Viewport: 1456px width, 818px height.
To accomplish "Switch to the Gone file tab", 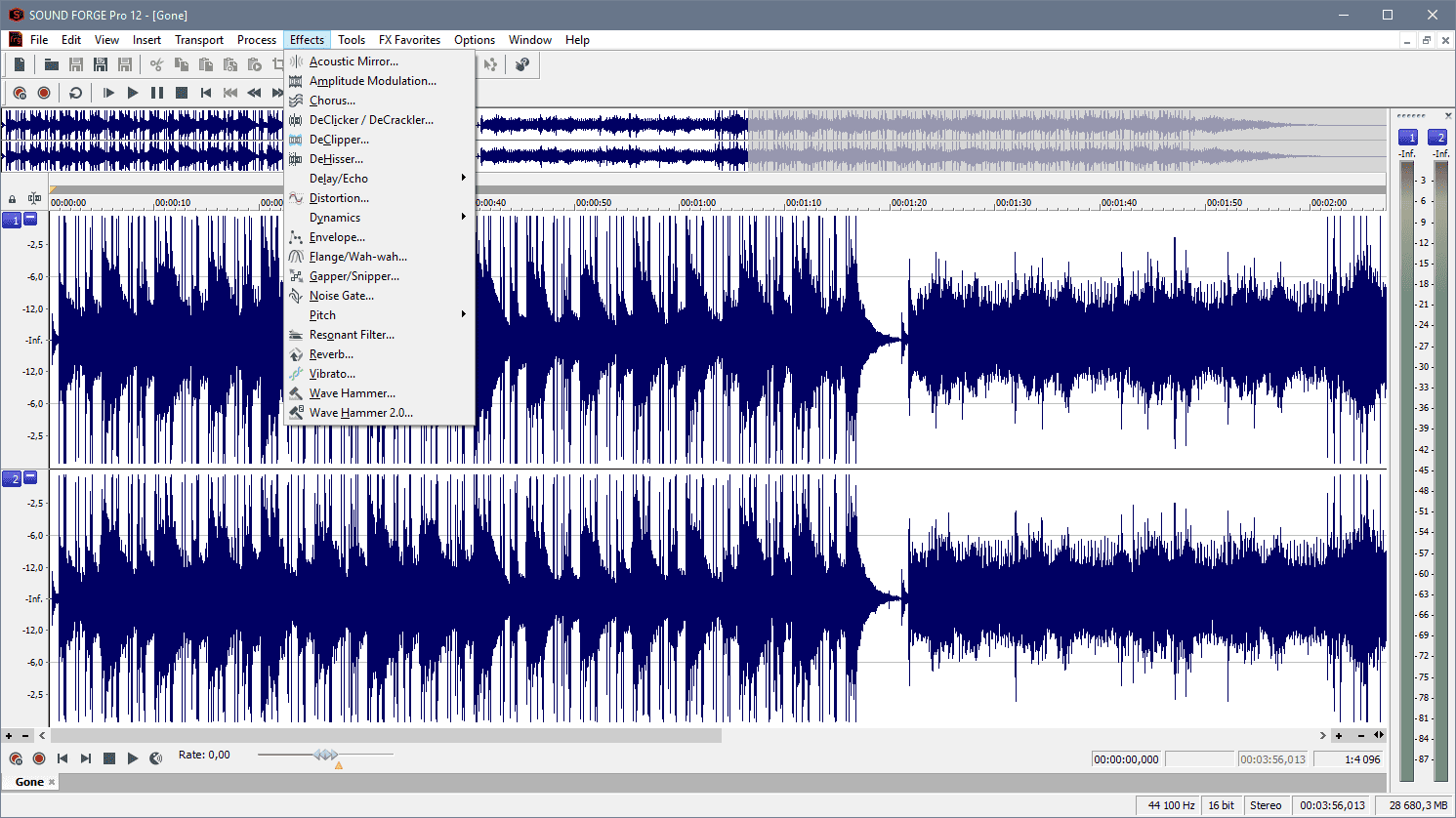I will tap(29, 782).
